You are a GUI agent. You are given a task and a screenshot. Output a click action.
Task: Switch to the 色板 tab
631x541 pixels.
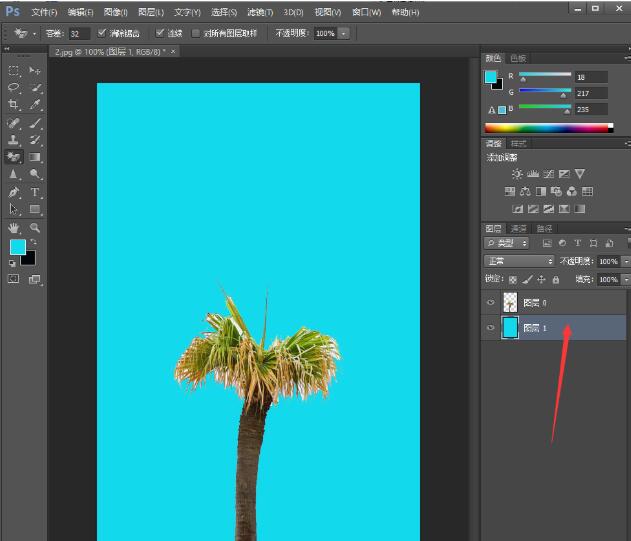pyautogui.click(x=518, y=59)
